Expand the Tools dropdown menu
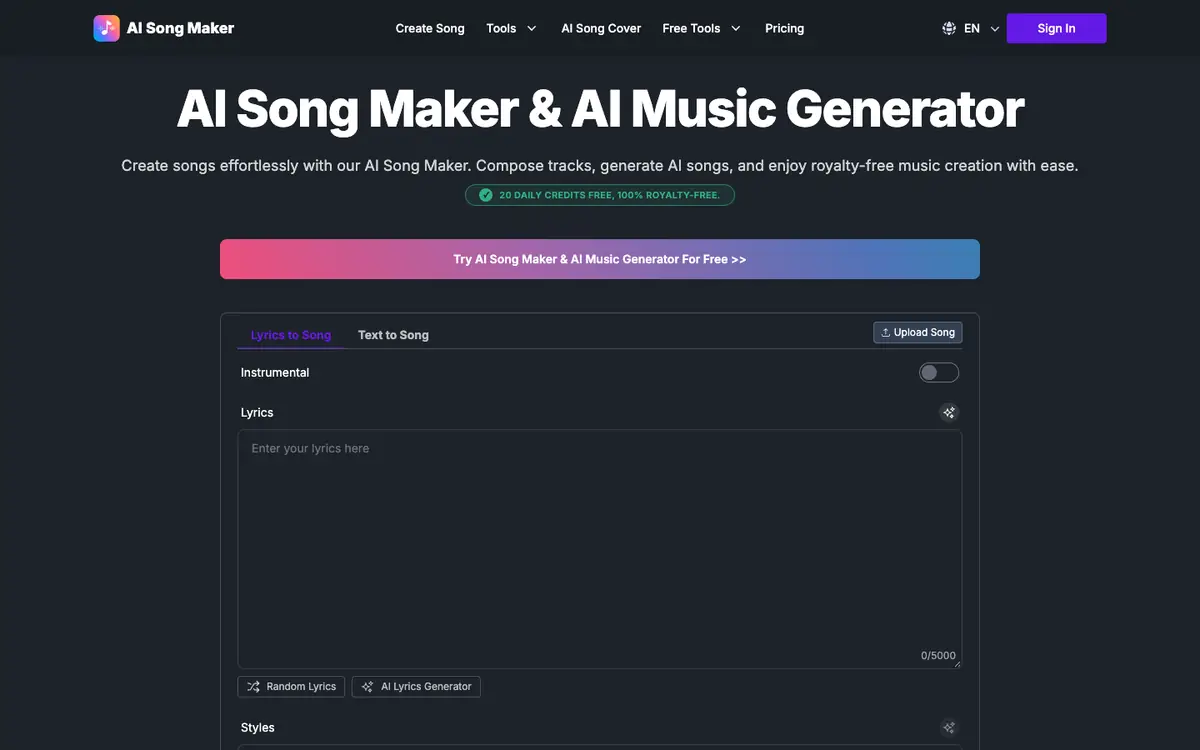1200x750 pixels. (511, 28)
